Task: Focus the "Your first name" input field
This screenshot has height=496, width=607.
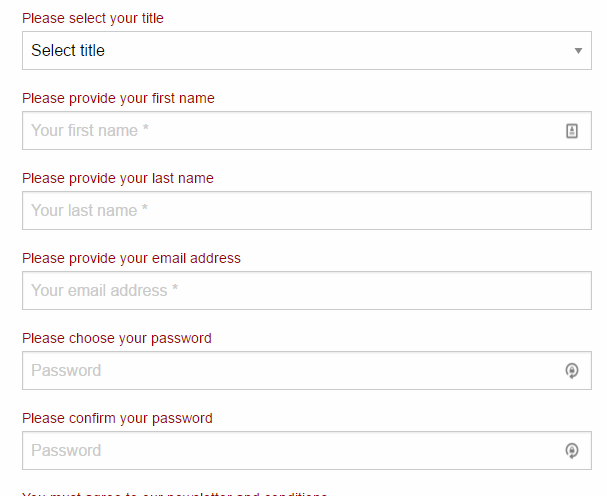Action: [290, 130]
